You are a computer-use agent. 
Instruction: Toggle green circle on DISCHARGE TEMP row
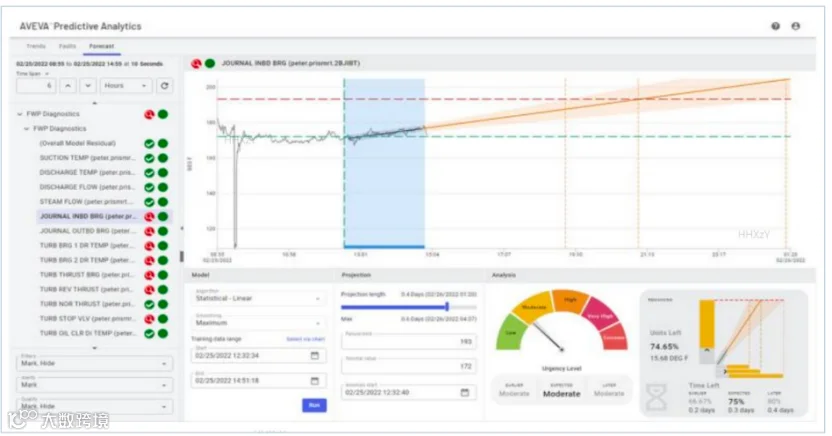(163, 172)
